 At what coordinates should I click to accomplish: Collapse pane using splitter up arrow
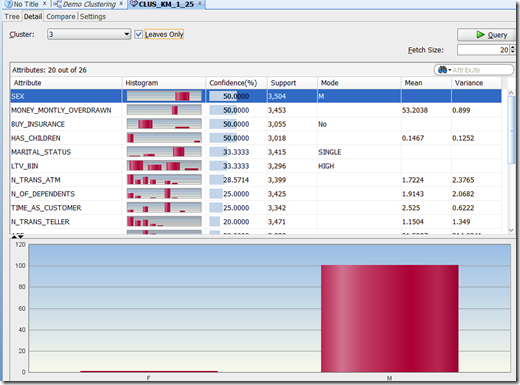[14, 236]
